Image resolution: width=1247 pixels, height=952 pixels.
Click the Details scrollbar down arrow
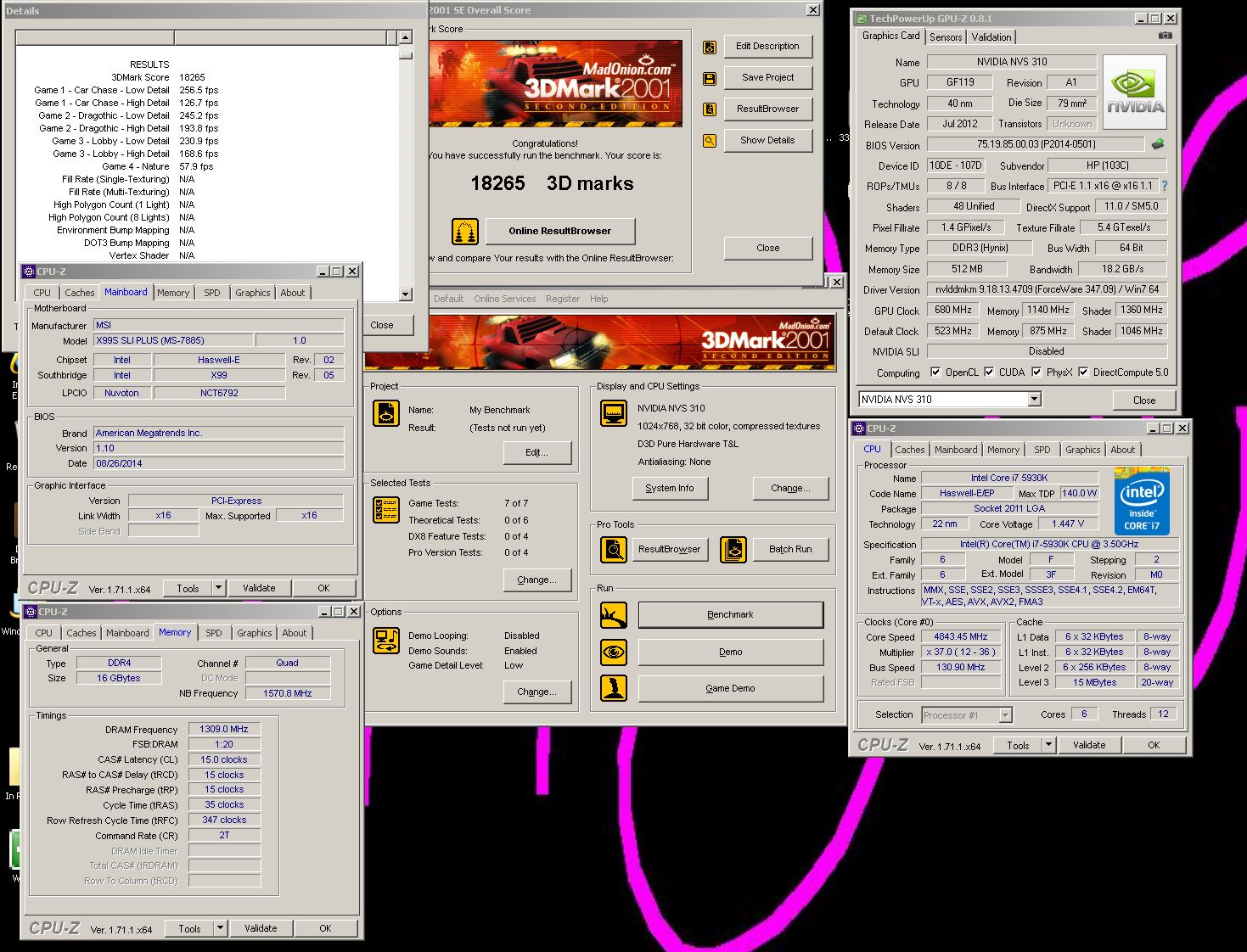coord(405,294)
